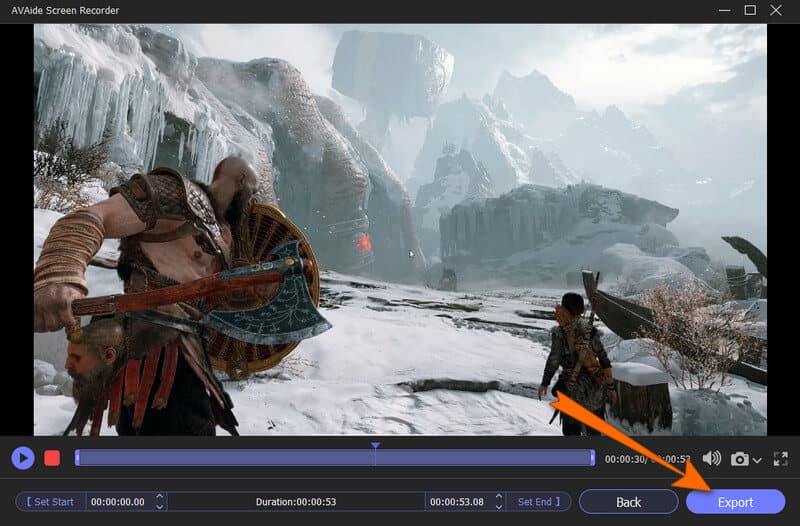Click the trim start handle on timeline
Image resolution: width=800 pixels, height=526 pixels.
(x=77, y=458)
